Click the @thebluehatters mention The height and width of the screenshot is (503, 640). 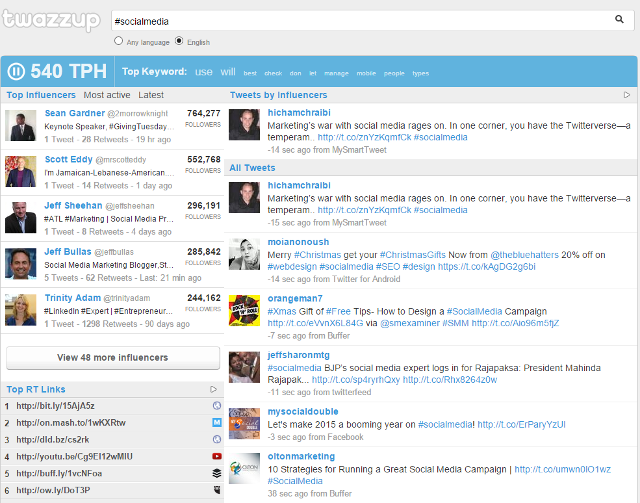pos(524,255)
